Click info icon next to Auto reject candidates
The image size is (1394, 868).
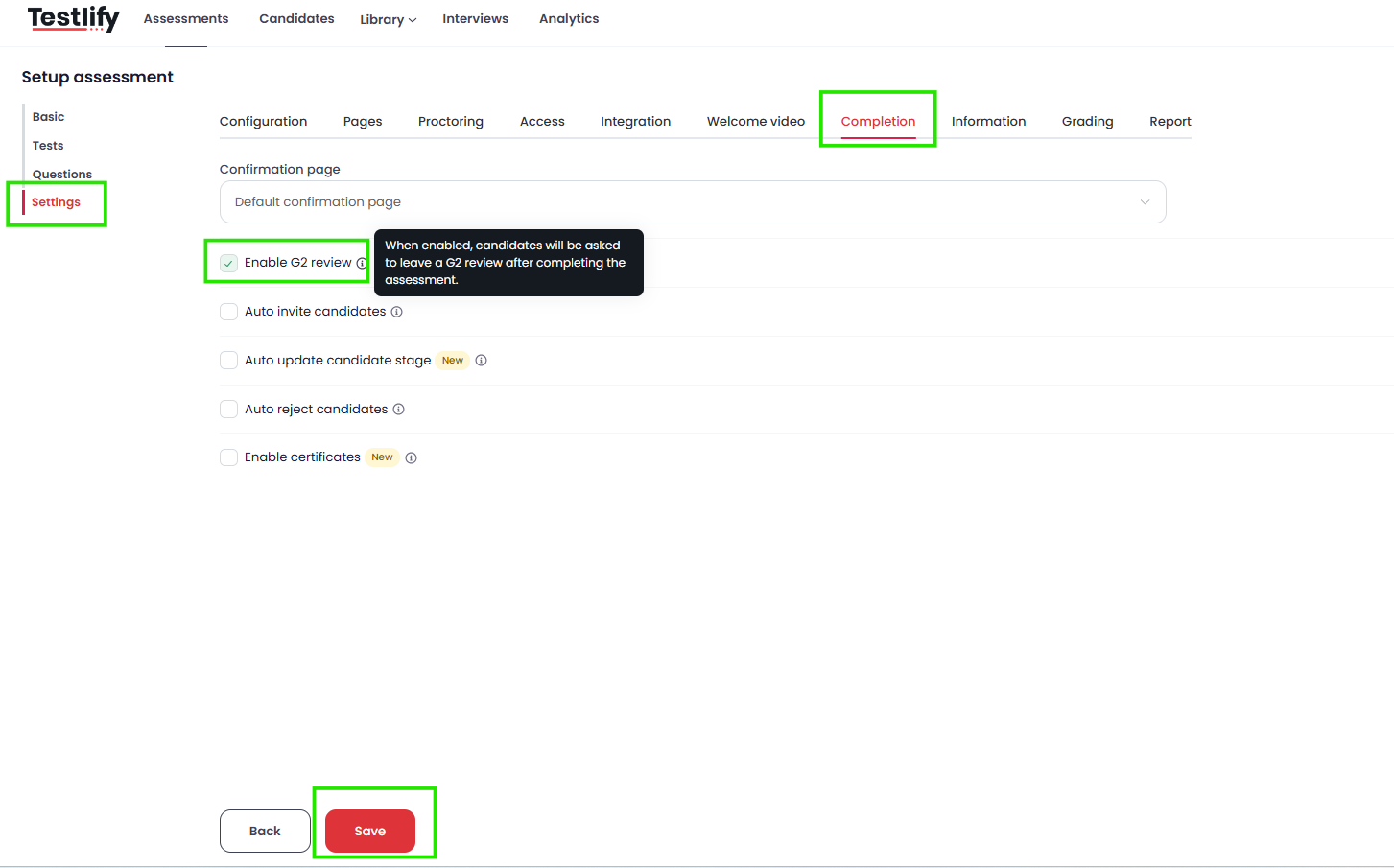pos(398,410)
